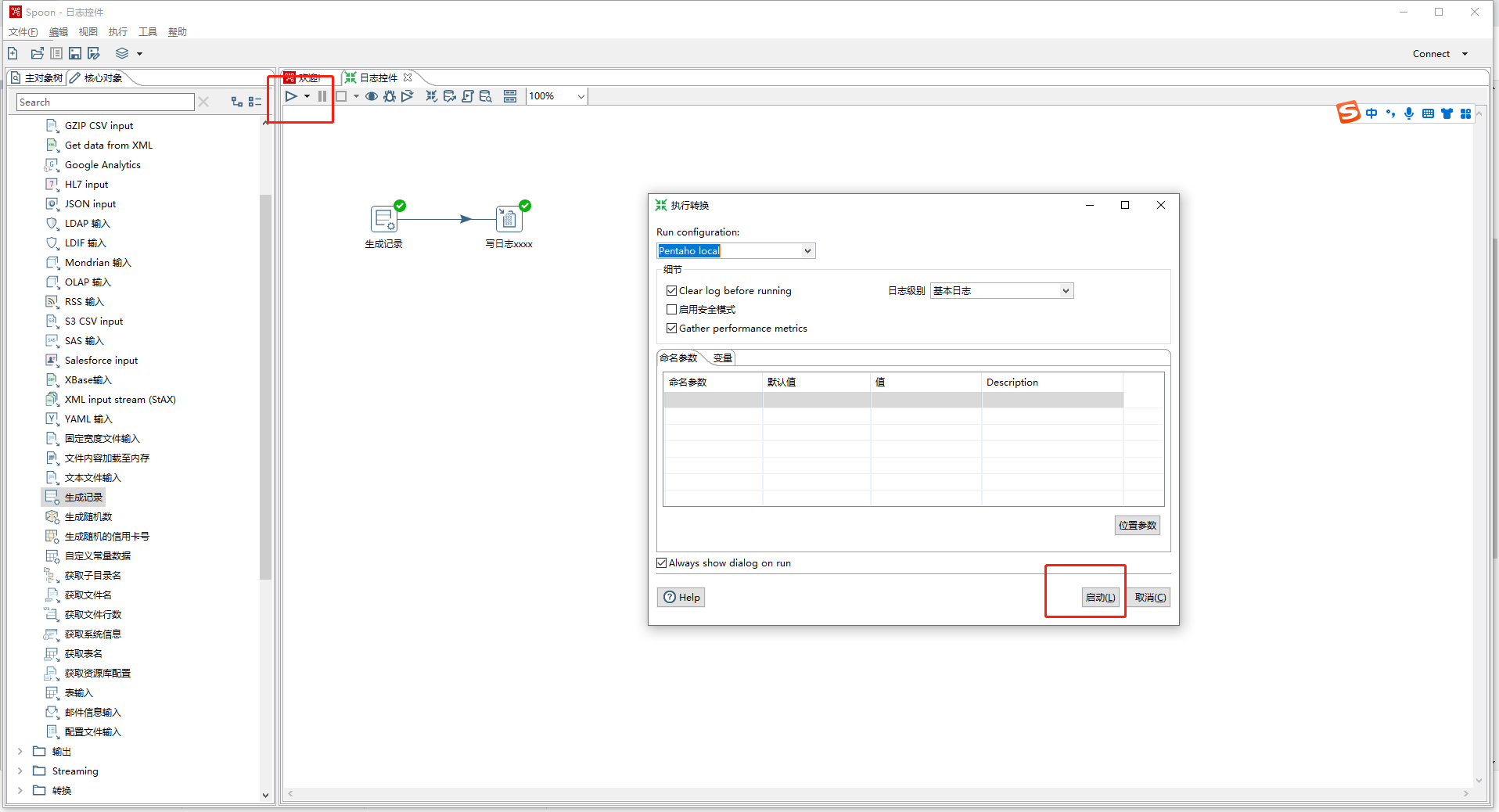Viewport: 1499px width, 812px height.
Task: Open the Run configuration dropdown
Action: (x=807, y=251)
